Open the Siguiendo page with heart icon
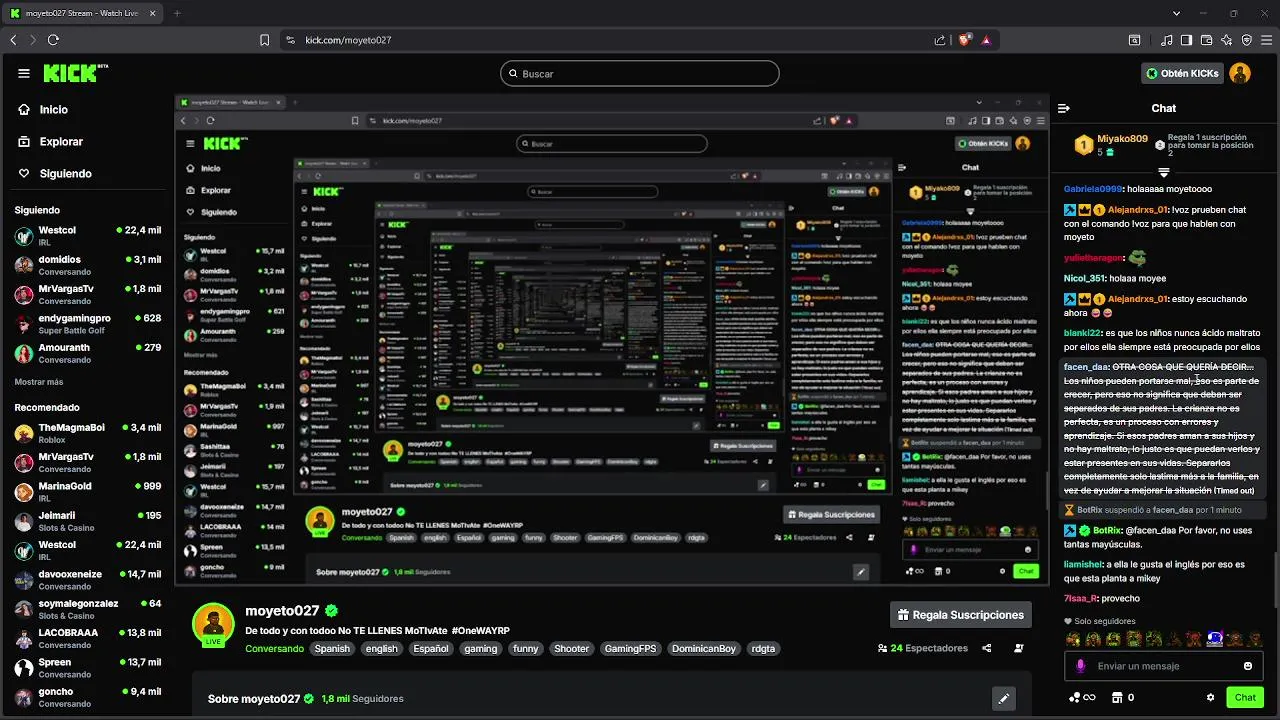Image resolution: width=1280 pixels, height=720 pixels. pyautogui.click(x=55, y=174)
